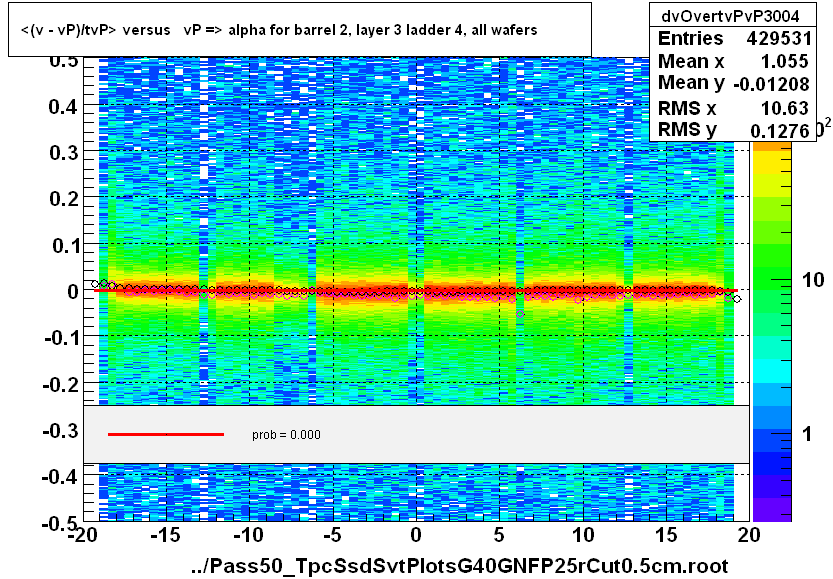Screen dimensions: 833x579
Task: Click the x-axis tick label 10
Action: (583, 534)
